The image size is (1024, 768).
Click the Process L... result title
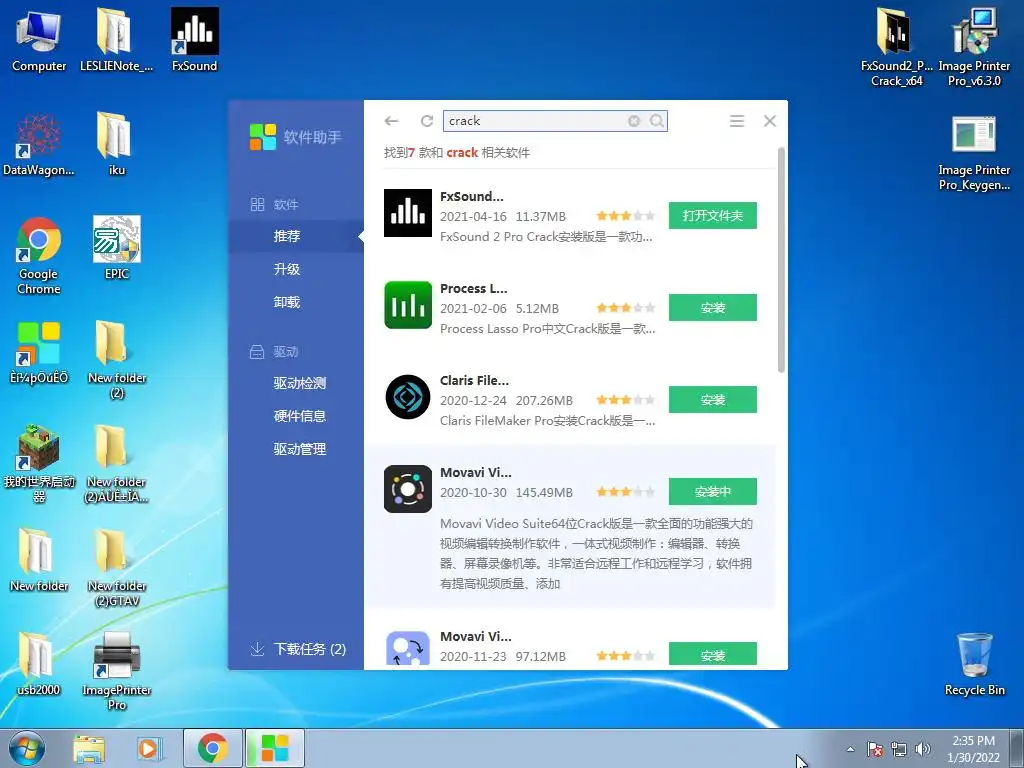tap(473, 289)
